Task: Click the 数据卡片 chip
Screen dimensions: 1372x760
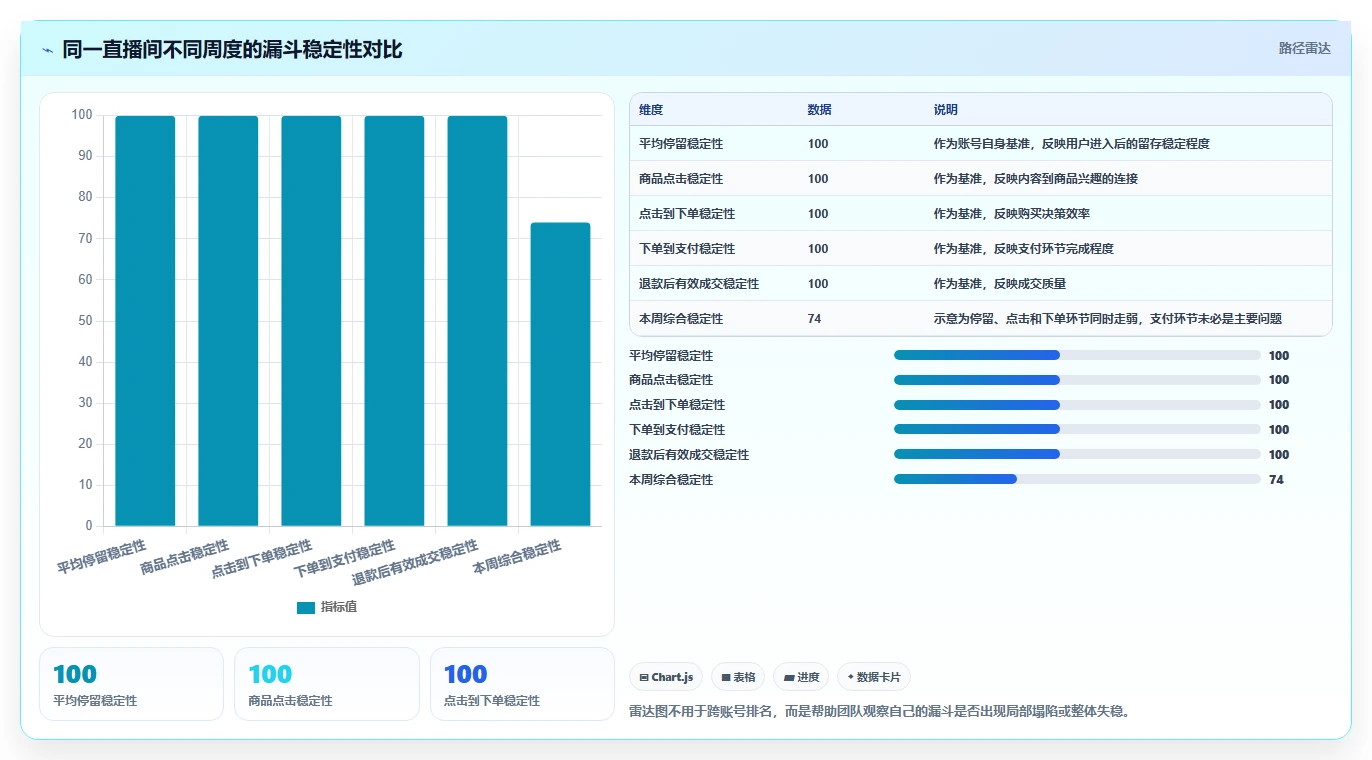Action: 874,677
